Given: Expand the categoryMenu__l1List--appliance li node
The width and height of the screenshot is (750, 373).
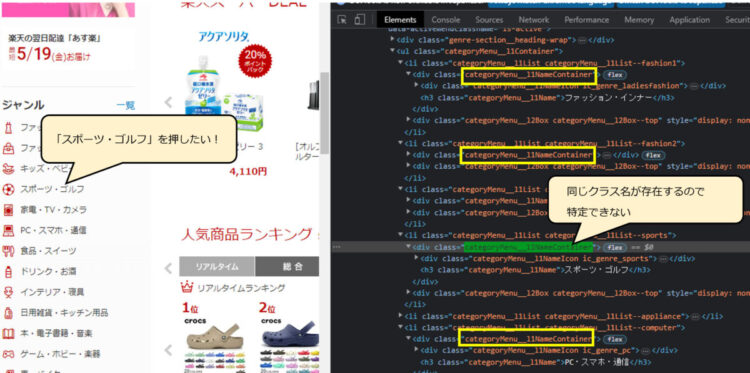Looking at the screenshot, I should coord(400,316).
